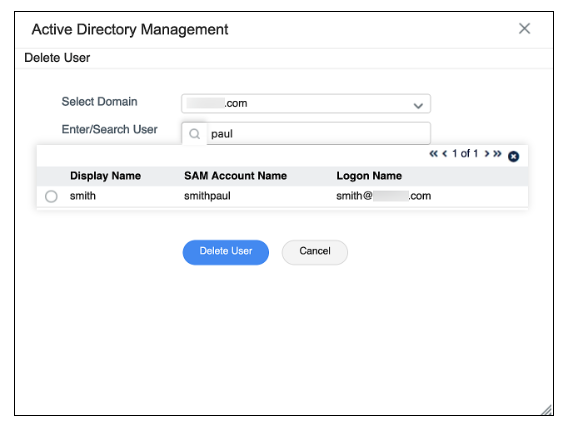Go to previous results page
This screenshot has width=562, height=424.
coord(445,154)
